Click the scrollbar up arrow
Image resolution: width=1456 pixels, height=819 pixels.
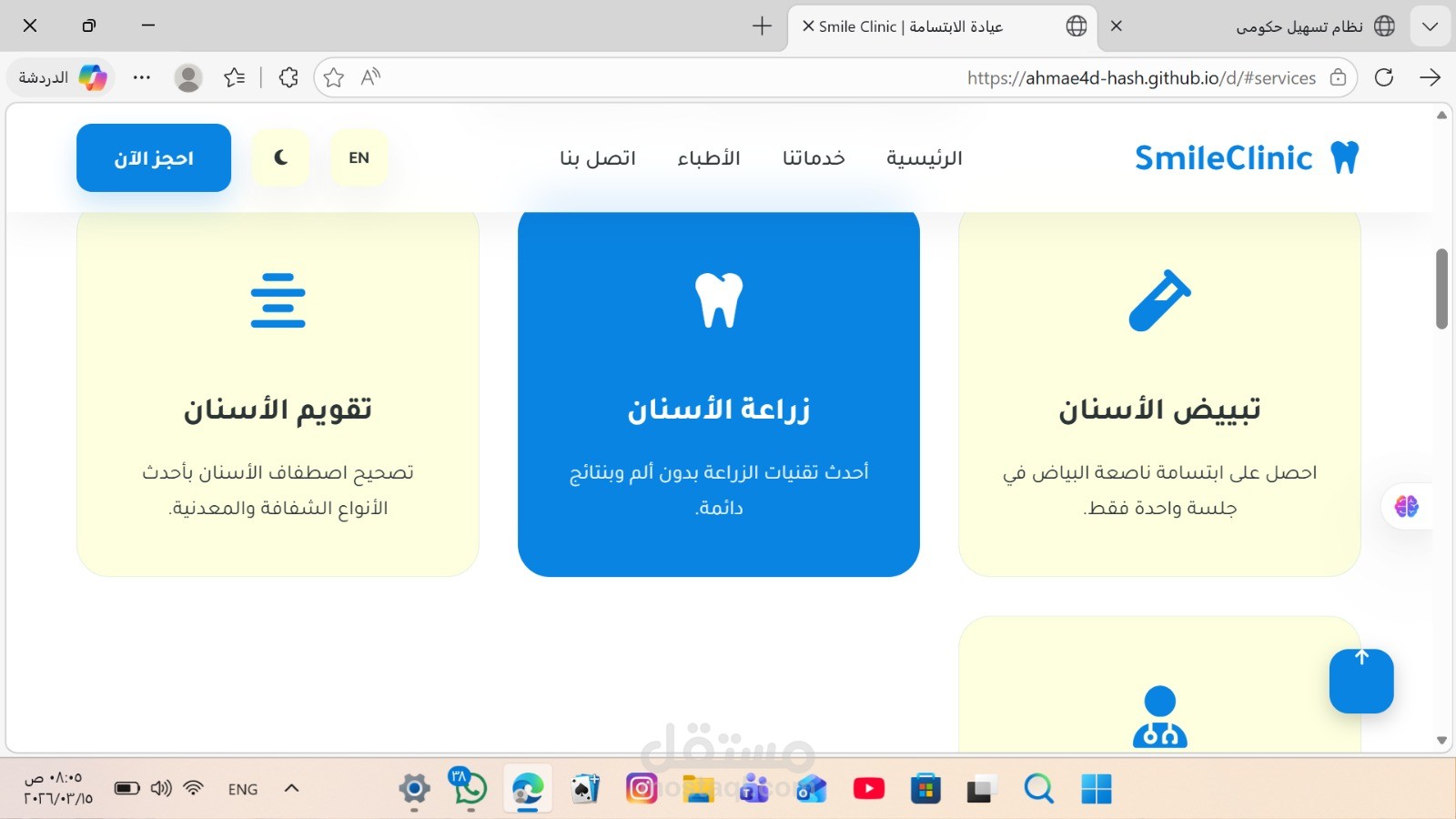click(1441, 115)
